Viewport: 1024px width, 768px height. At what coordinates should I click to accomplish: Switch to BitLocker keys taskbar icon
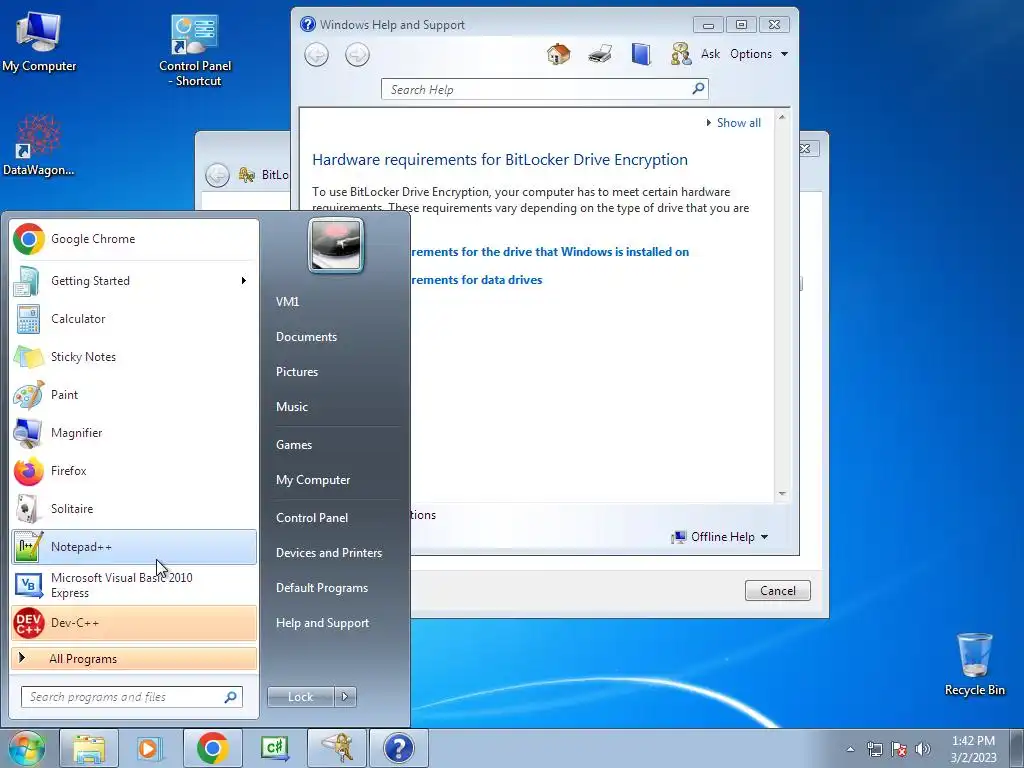(x=338, y=748)
